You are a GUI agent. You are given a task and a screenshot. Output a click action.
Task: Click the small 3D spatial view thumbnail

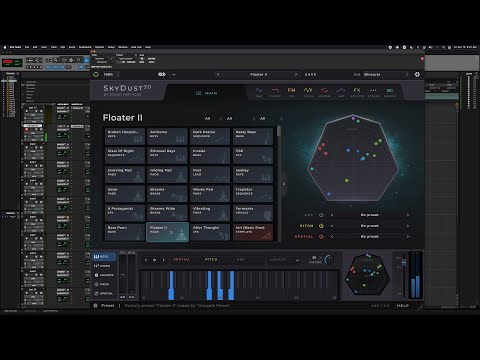(367, 274)
